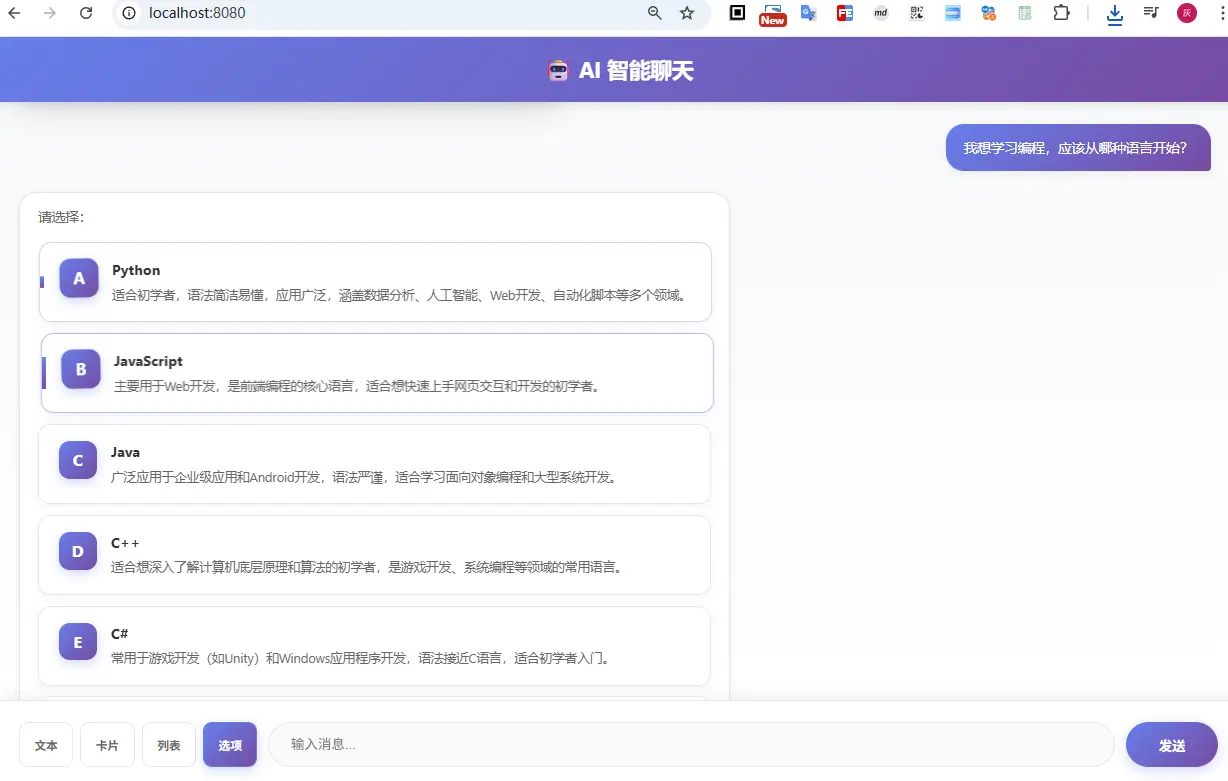
Task: Select the C++ option D card
Action: 375,553
